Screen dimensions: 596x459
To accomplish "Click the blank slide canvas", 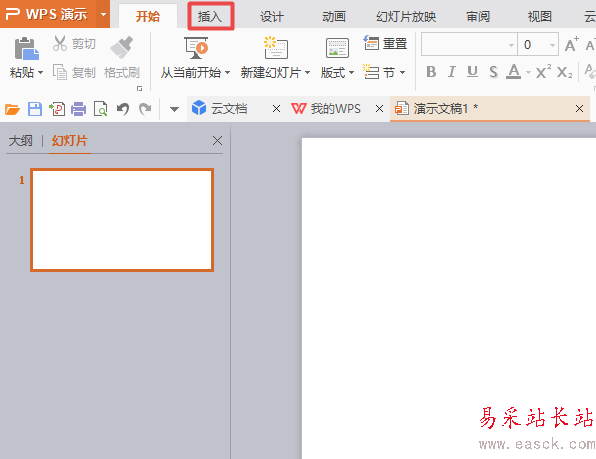I will pyautogui.click(x=449, y=298).
